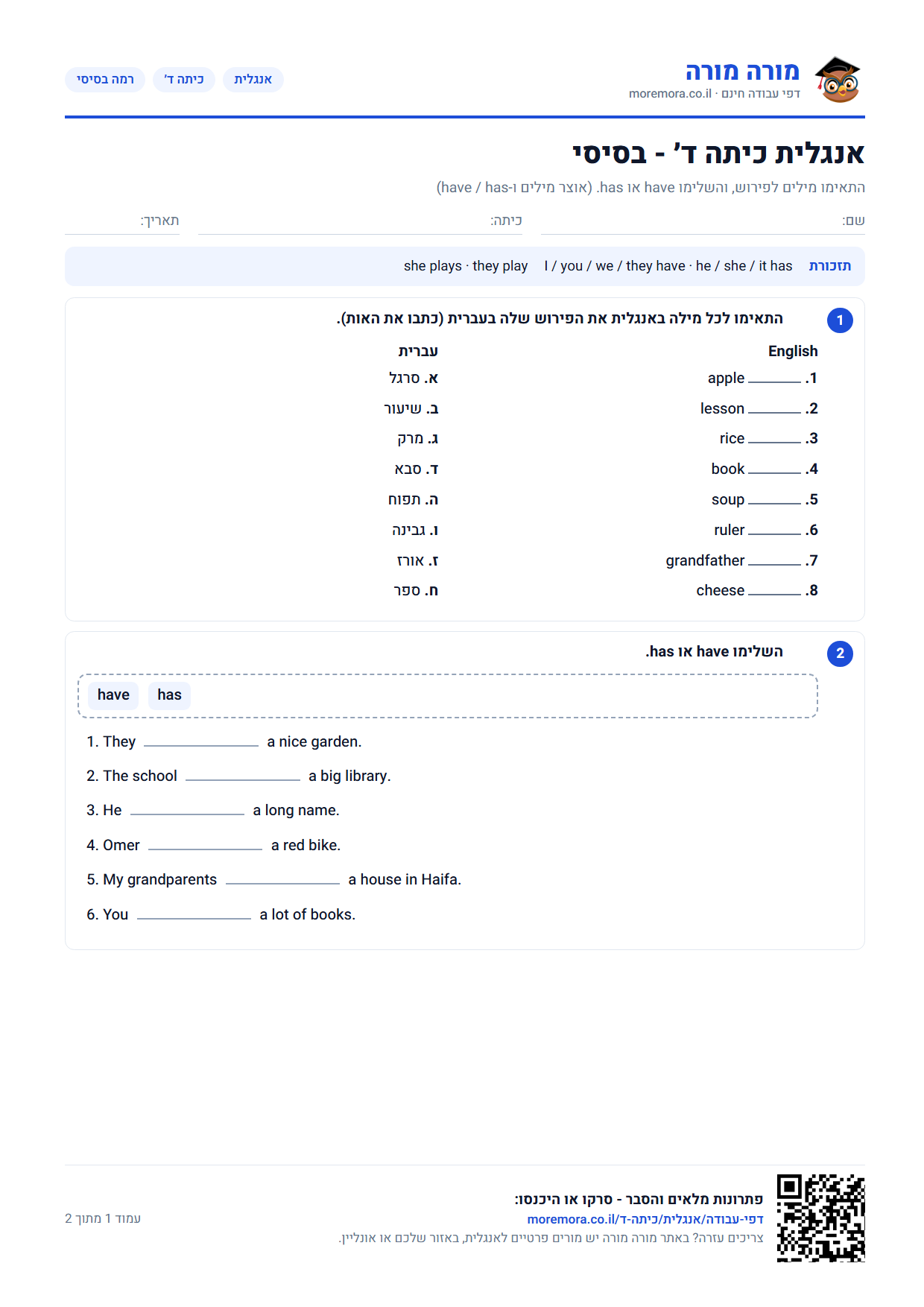Click the blank after 'You' in sentence 6
The image size is (924, 1307).
(x=194, y=916)
